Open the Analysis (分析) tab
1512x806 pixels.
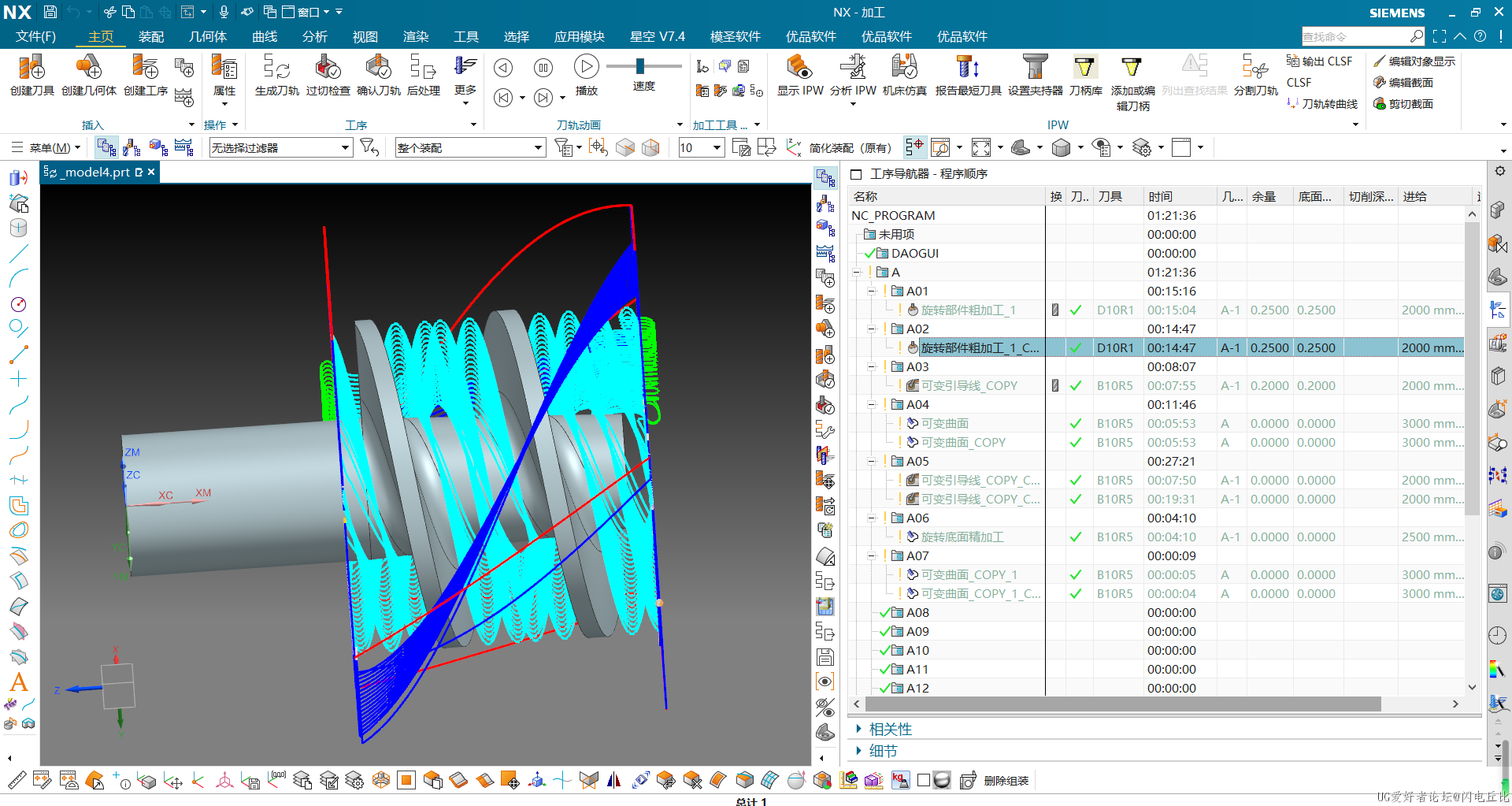(x=315, y=36)
